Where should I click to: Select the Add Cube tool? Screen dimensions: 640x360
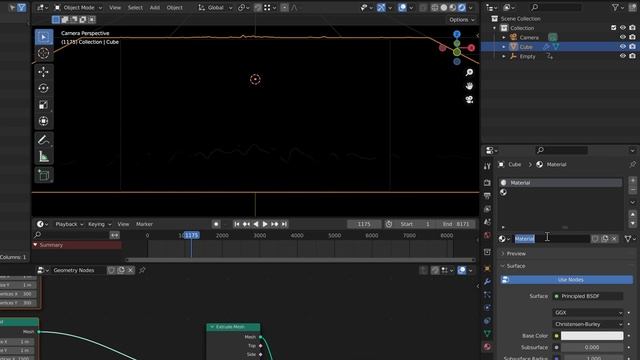44,176
